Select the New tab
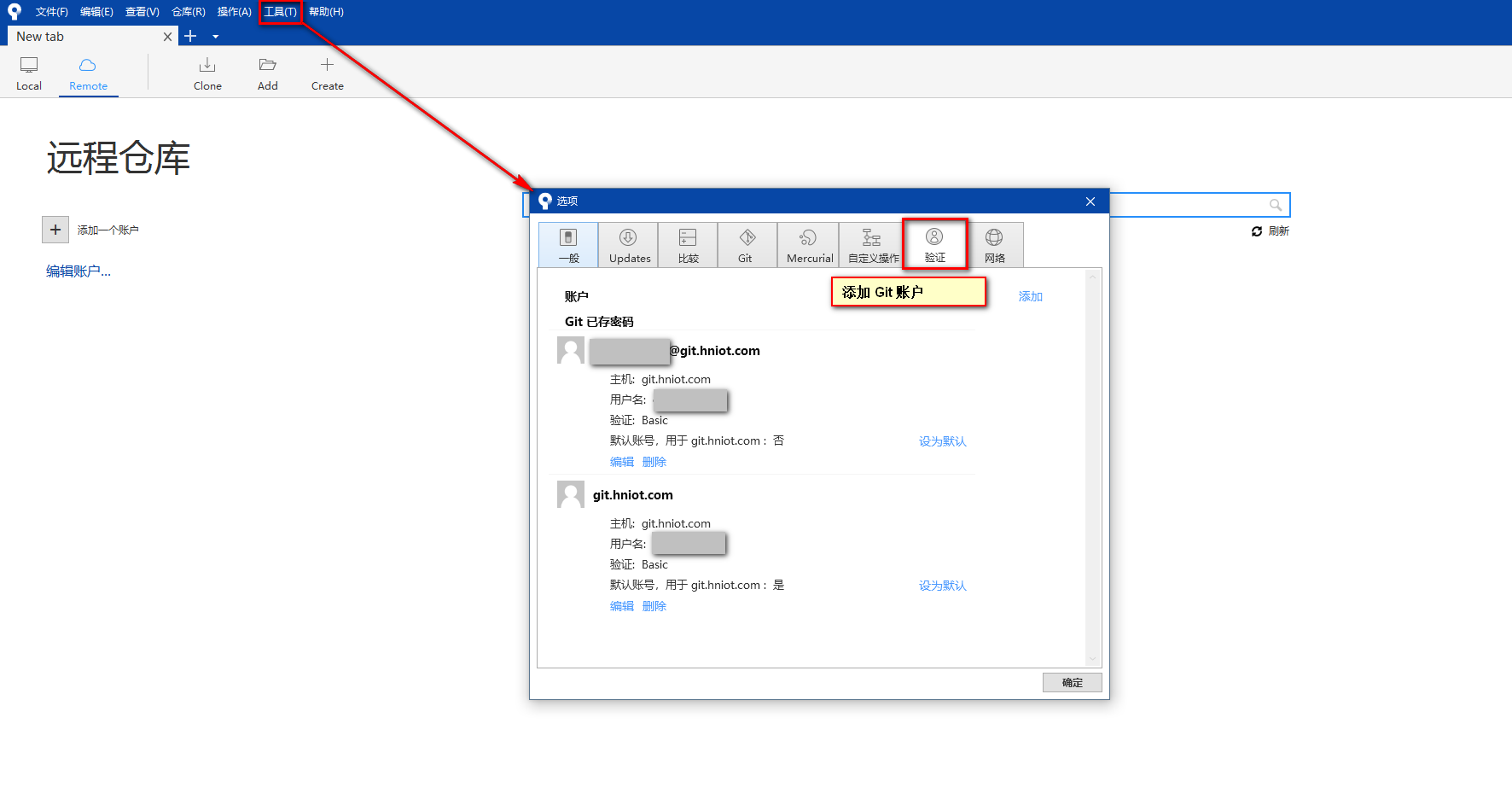The width and height of the screenshot is (1512, 805). pos(81,36)
